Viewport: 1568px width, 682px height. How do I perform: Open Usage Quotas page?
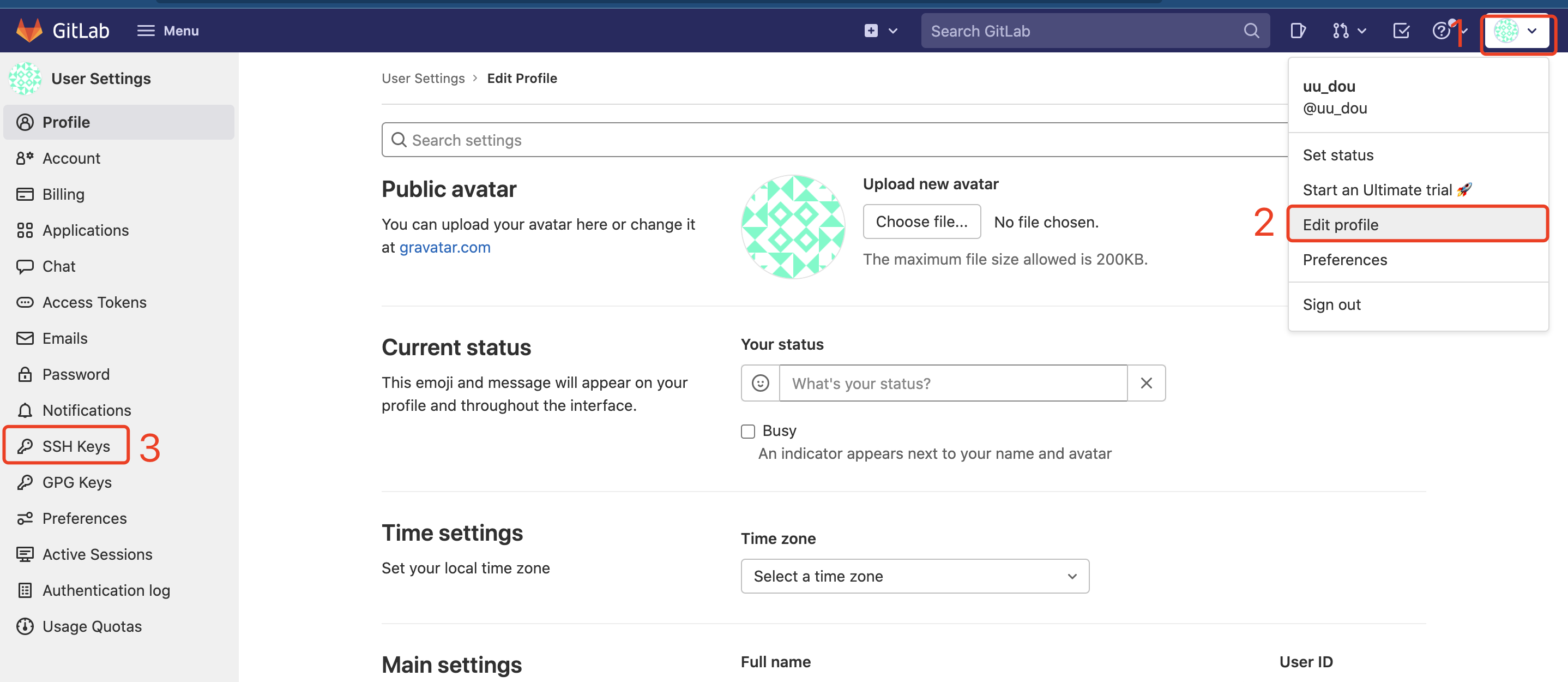coord(119,626)
